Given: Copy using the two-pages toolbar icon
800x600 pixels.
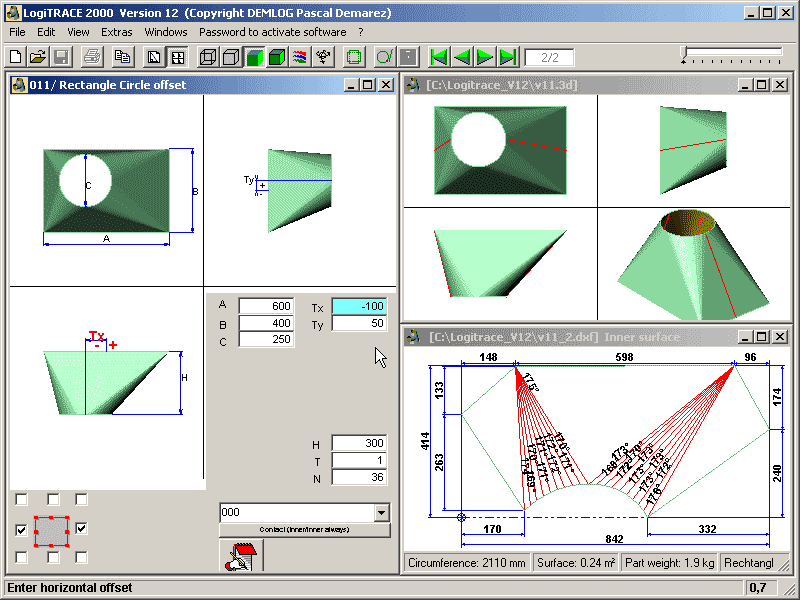Looking at the screenshot, I should [122, 57].
